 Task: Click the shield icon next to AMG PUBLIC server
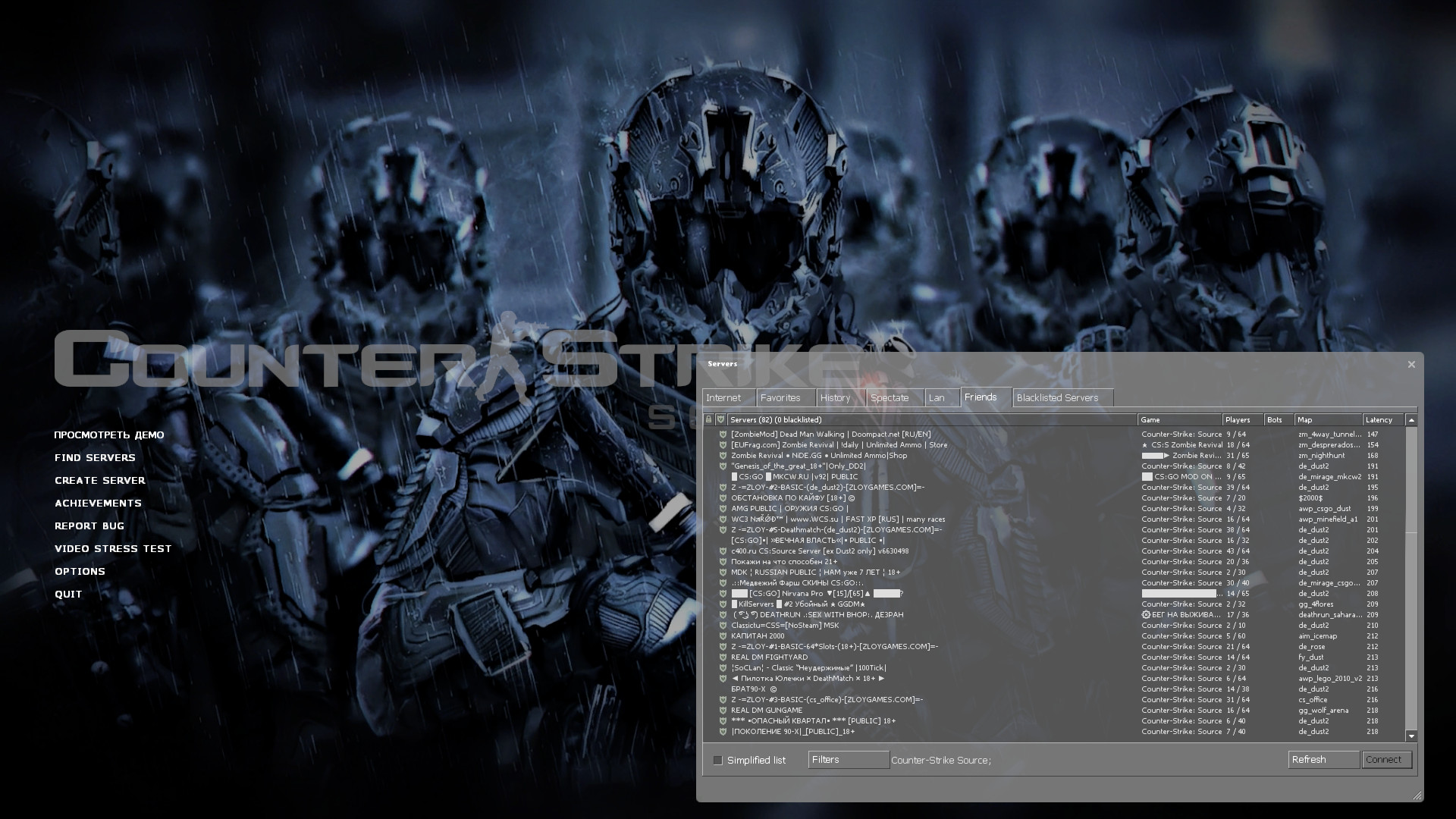(722, 508)
